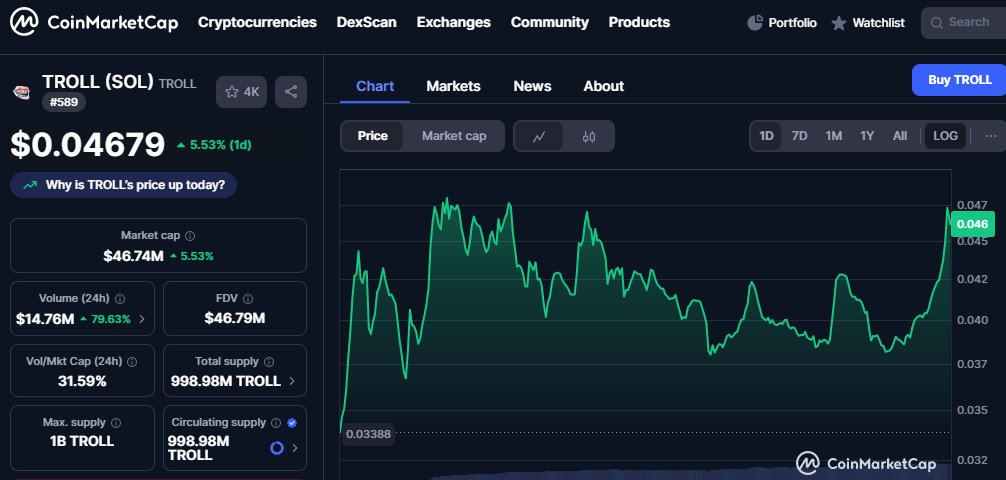The height and width of the screenshot is (480, 1006).
Task: Click info icon next to Volume (24h)
Action: click(x=119, y=298)
